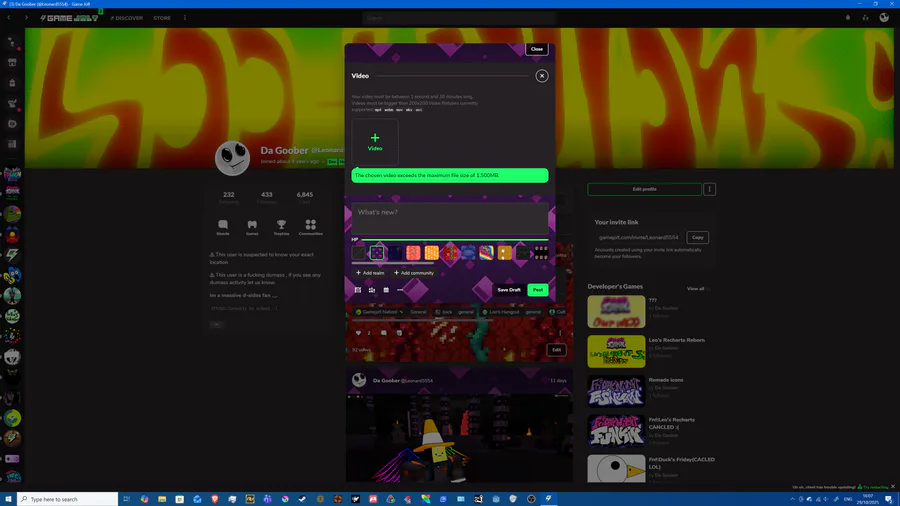The height and width of the screenshot is (506, 900).
Task: Open friends icon in top bar
Action: click(865, 18)
